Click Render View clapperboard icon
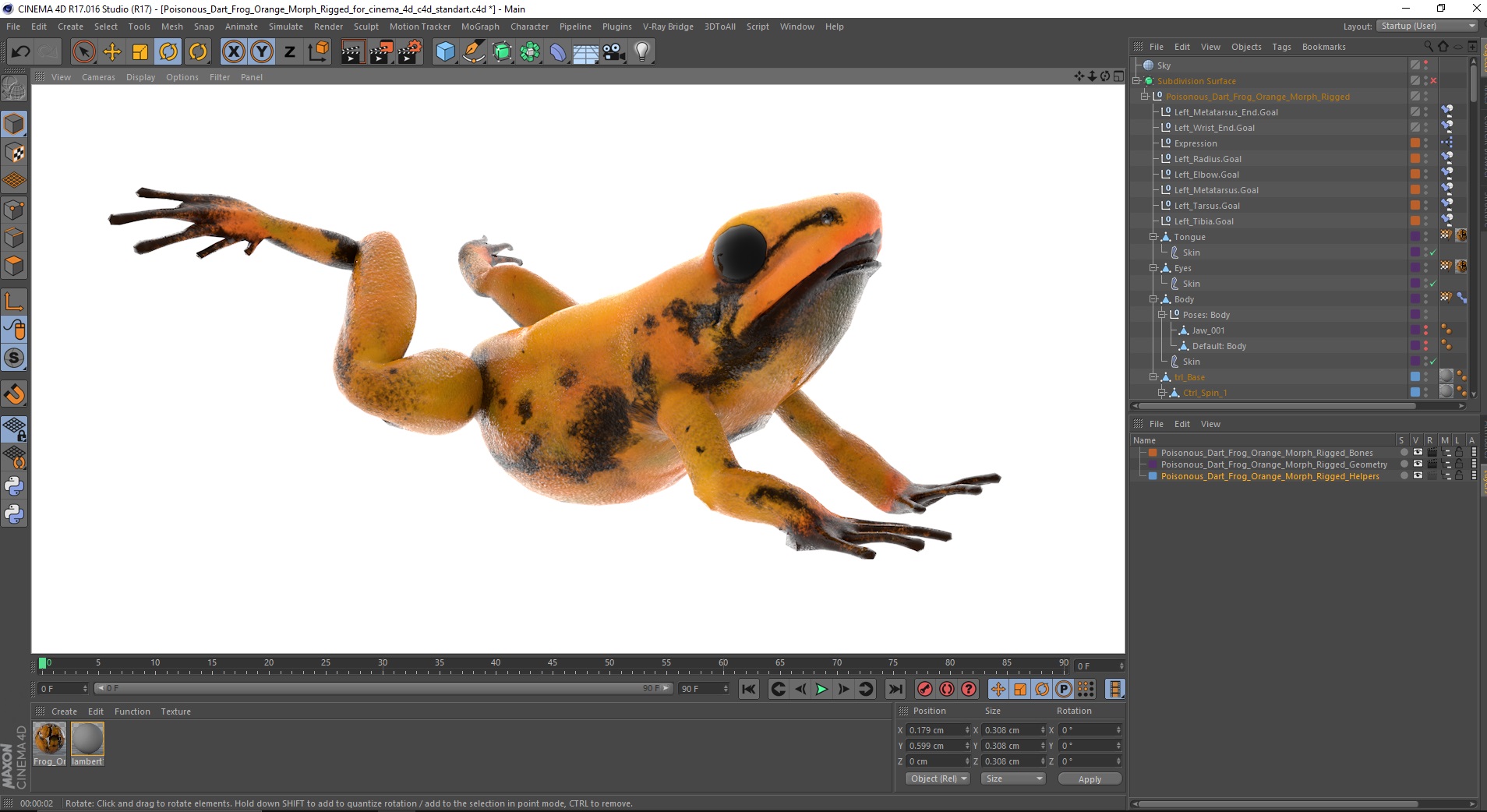The width and height of the screenshot is (1487, 812). click(353, 52)
